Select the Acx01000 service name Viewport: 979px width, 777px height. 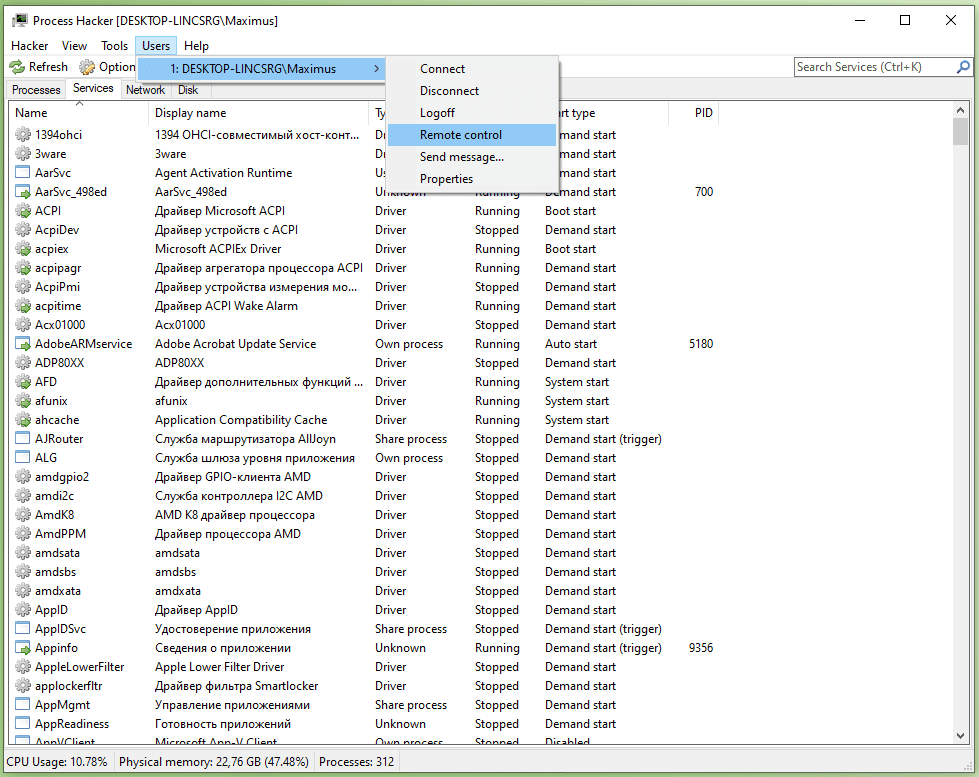point(60,325)
